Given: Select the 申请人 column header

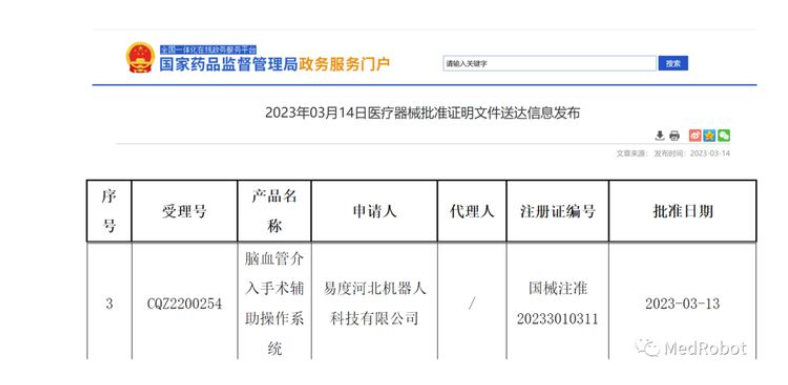Looking at the screenshot, I should (x=374, y=212).
